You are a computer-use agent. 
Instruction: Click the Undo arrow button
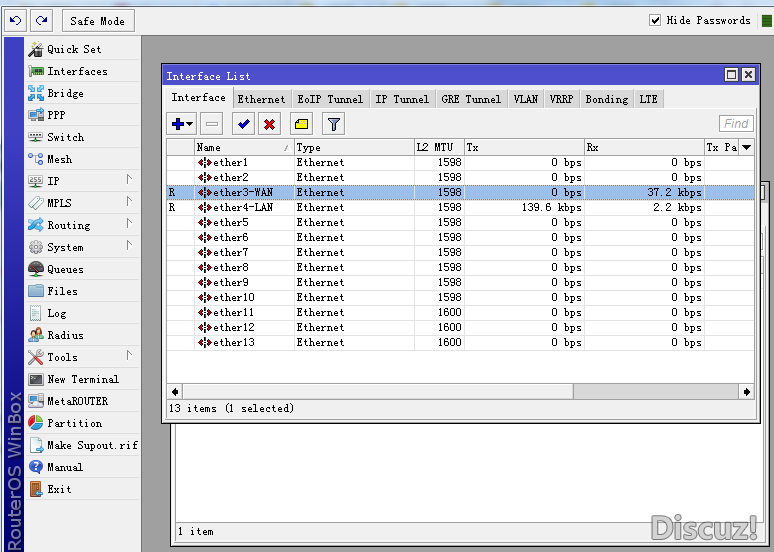pyautogui.click(x=15, y=21)
